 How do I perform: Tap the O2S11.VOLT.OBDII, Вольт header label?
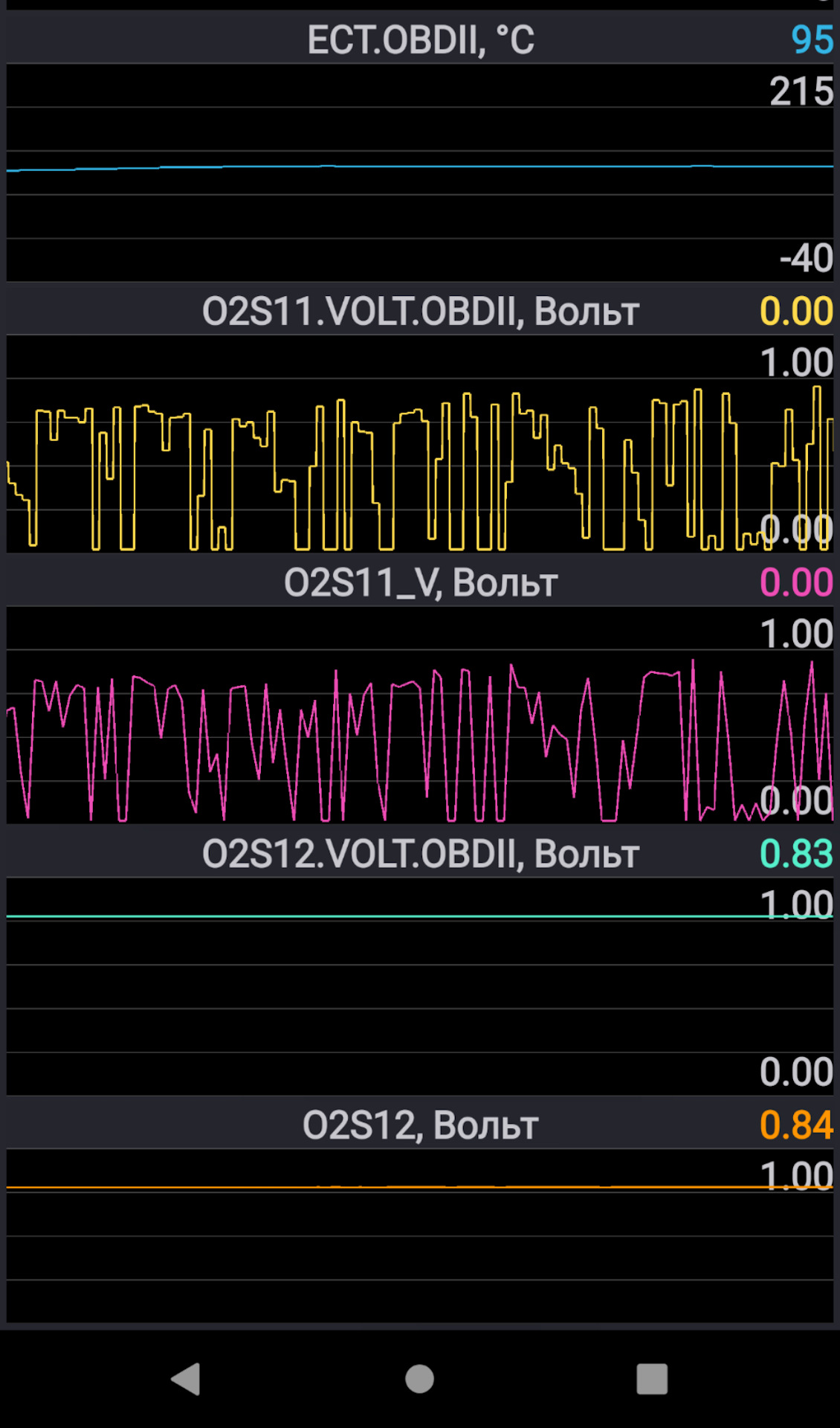tap(420, 311)
